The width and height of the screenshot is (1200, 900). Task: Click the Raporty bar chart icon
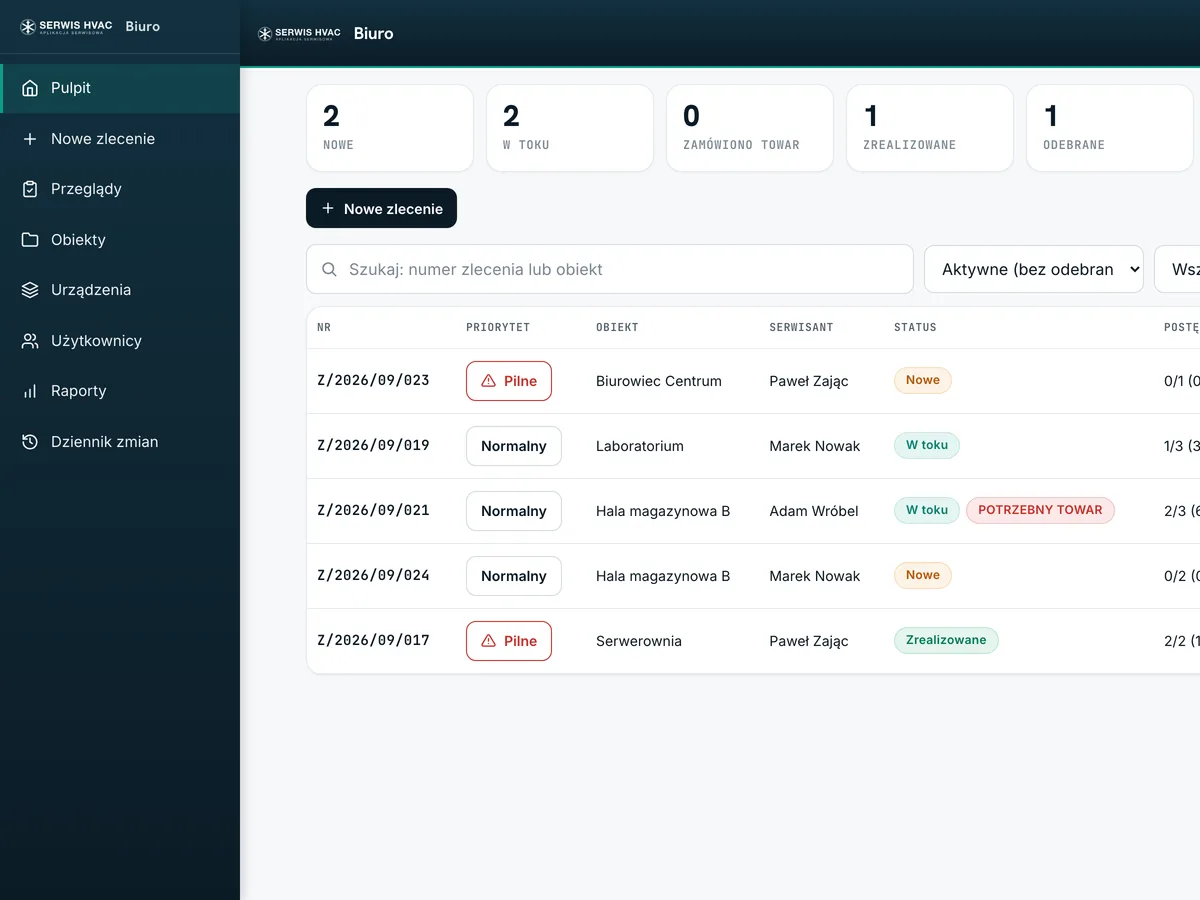30,391
